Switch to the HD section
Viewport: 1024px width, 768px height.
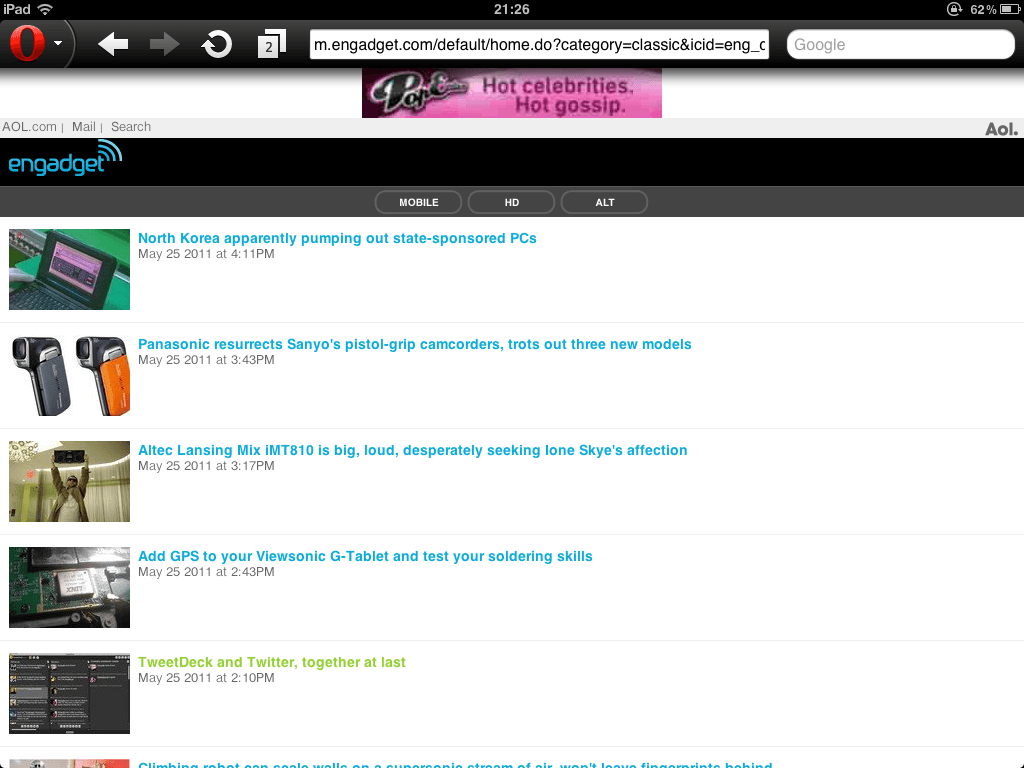511,202
